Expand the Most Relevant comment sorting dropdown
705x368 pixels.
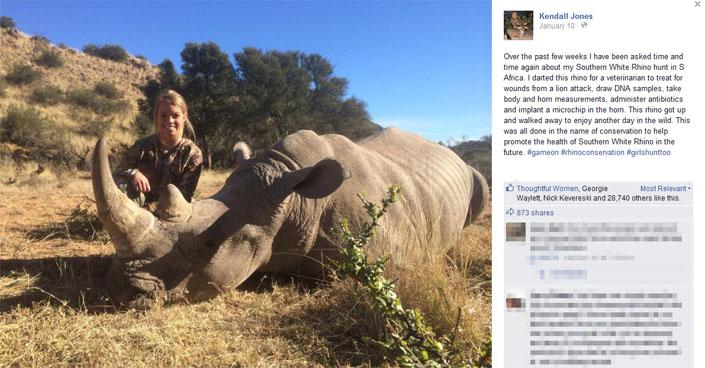click(665, 188)
